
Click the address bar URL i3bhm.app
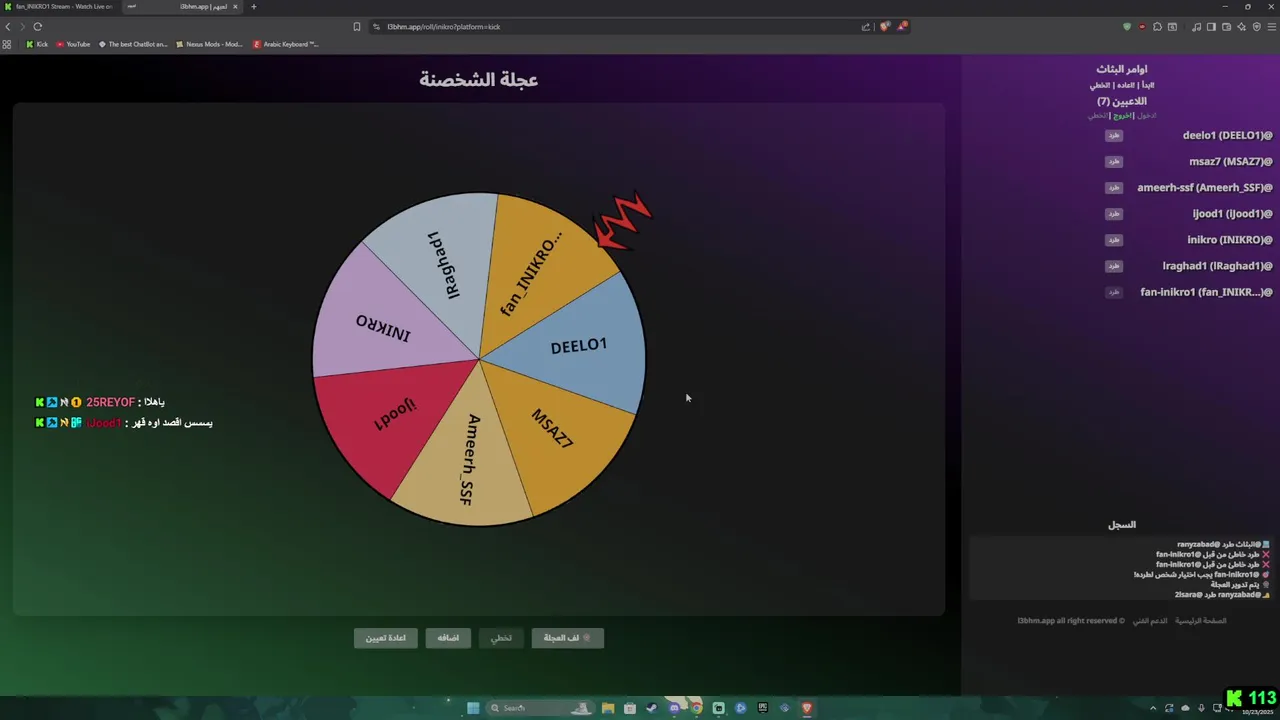(443, 27)
